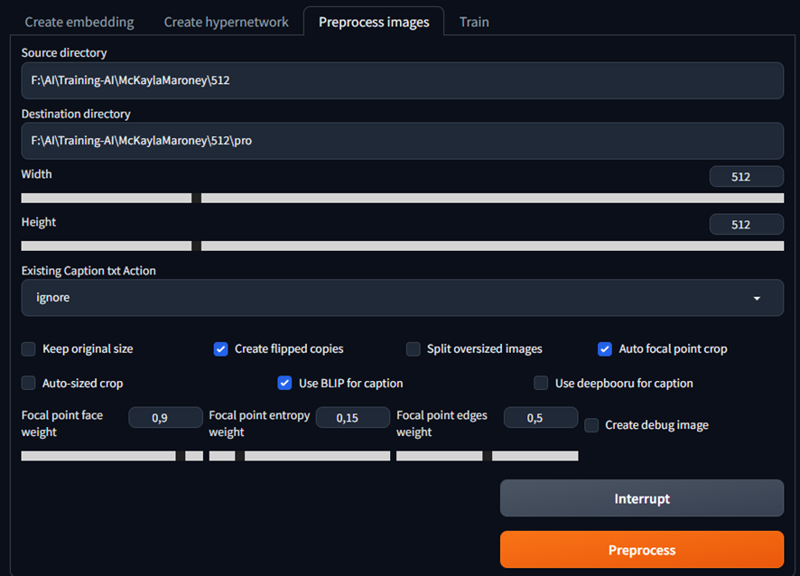This screenshot has width=800, height=576.
Task: Tick the Auto-sized crop checkbox
Action: [x=29, y=383]
